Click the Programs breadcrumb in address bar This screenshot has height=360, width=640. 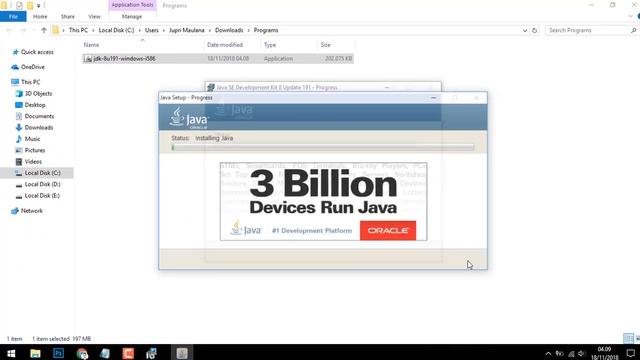tap(266, 30)
